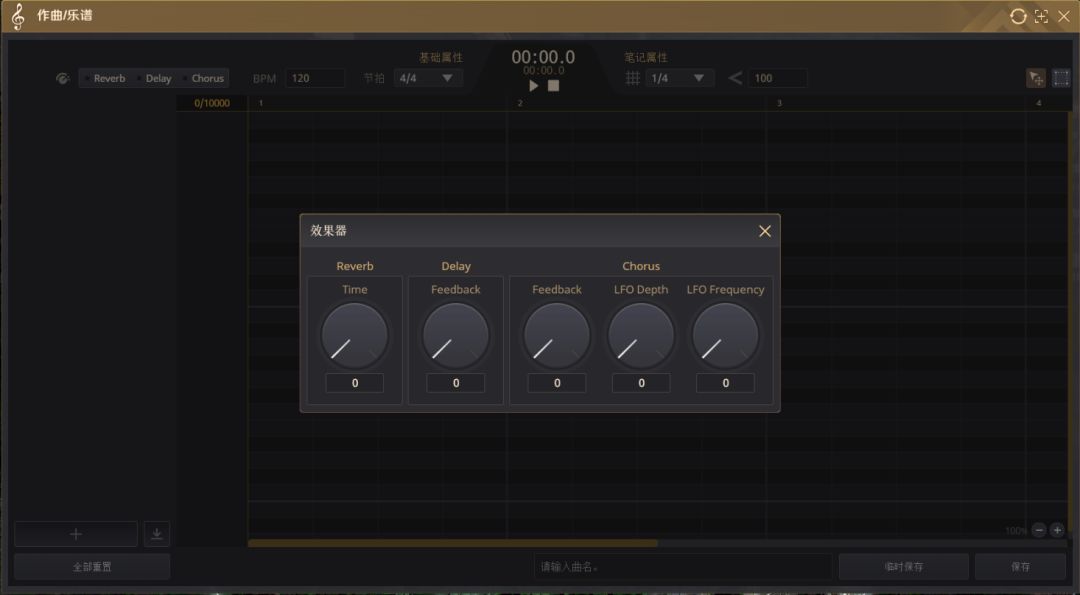Click the refresh icon in title bar
Viewport: 1080px width, 595px height.
(1018, 16)
